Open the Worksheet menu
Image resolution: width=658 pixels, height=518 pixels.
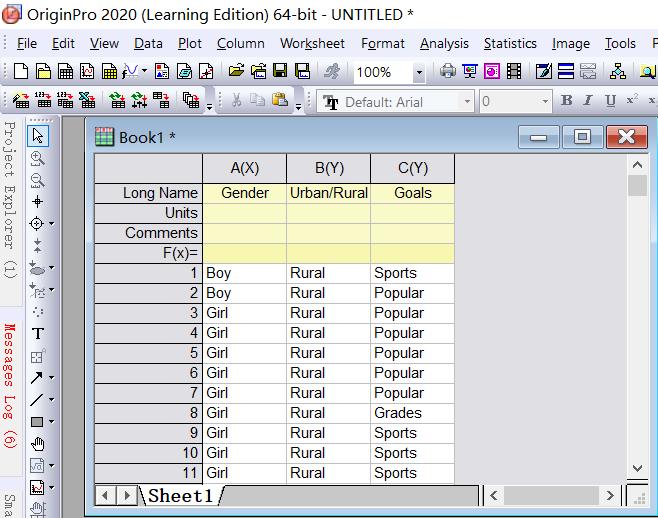[x=312, y=43]
